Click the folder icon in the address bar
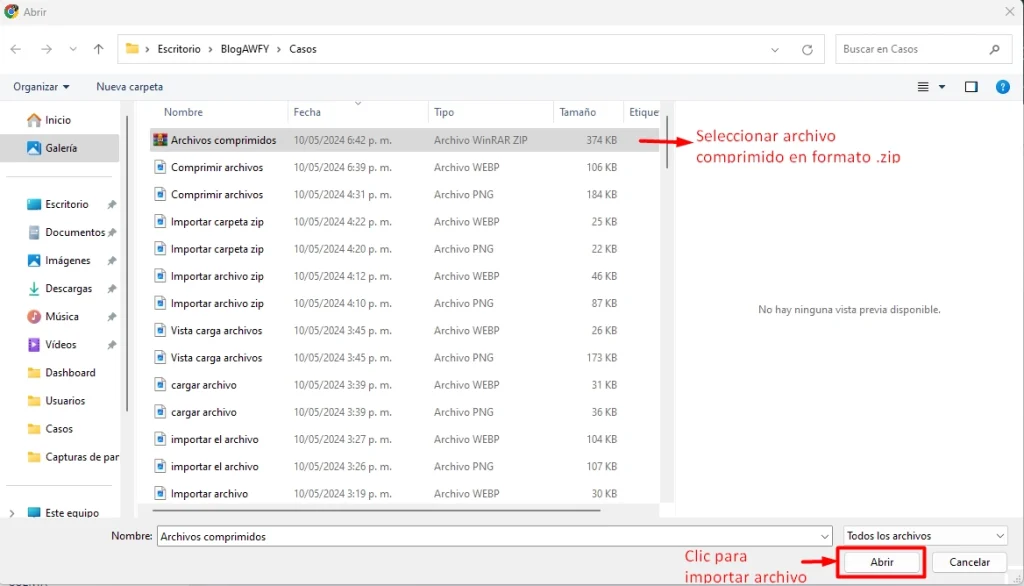The height and width of the screenshot is (586, 1024). 132,49
